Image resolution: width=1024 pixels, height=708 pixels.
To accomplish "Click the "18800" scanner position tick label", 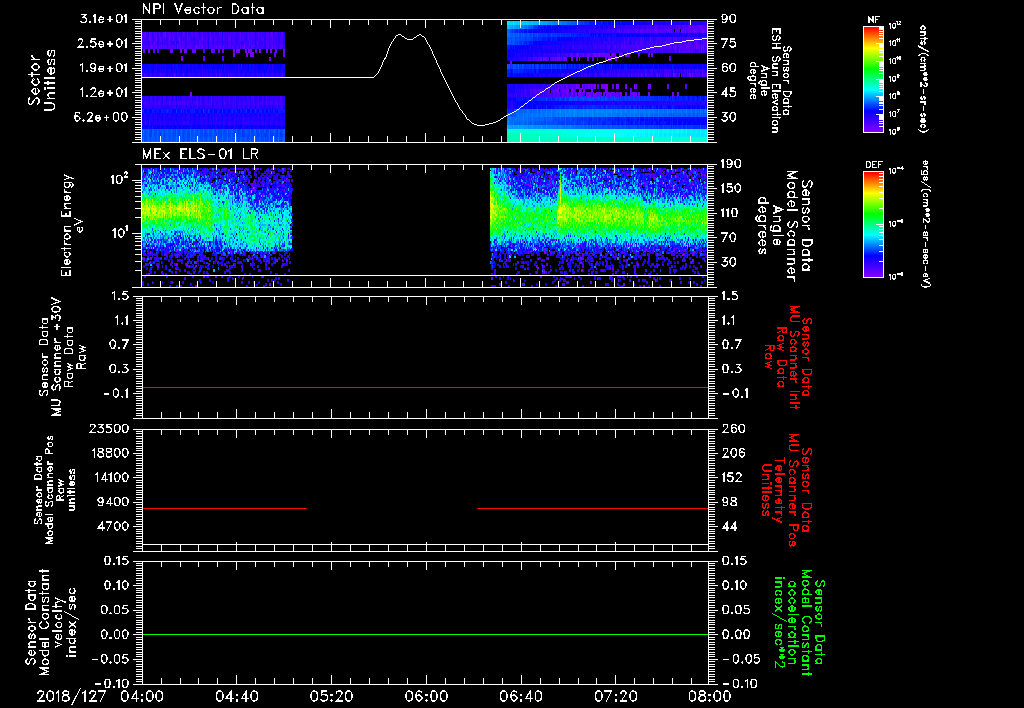I will [109, 453].
